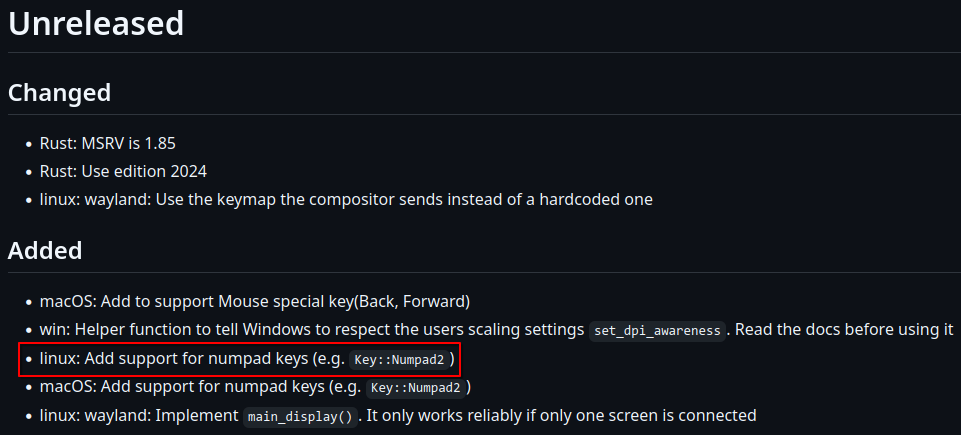Click the highlighted linux numpad keys entry
This screenshot has height=435, width=961.
[x=240, y=359]
